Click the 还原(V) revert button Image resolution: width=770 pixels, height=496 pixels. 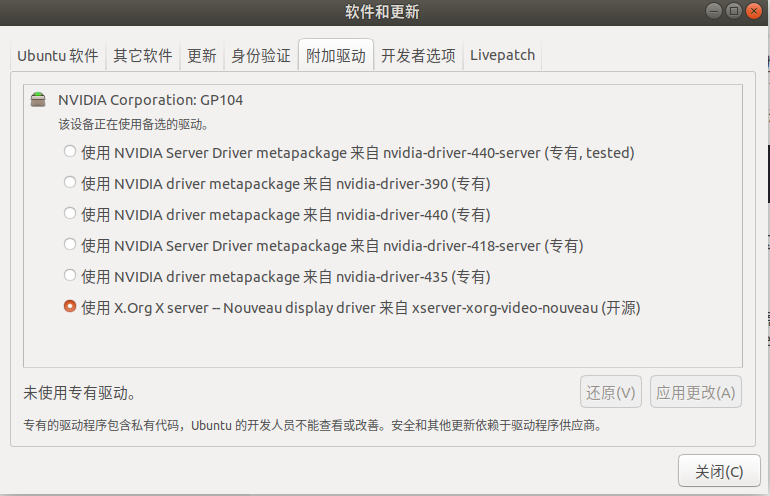tap(611, 392)
